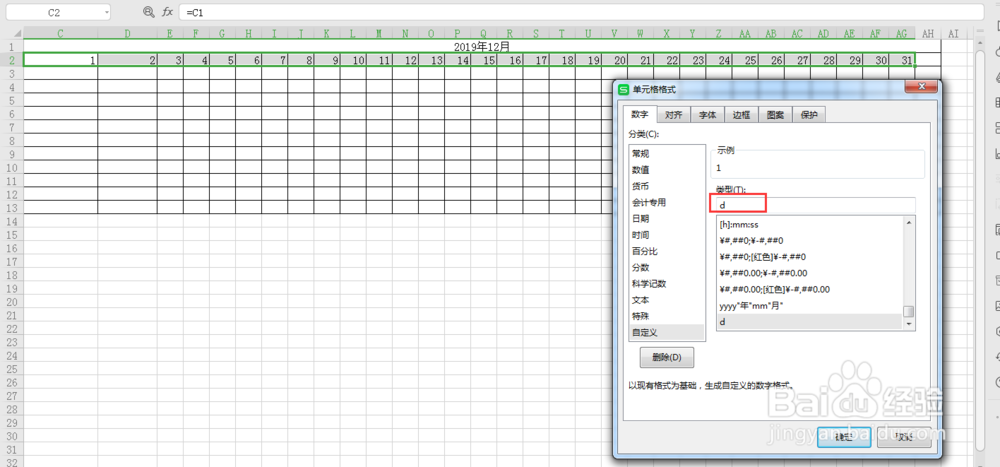The image size is (1000, 467).
Task: Select column D header
Action: pyautogui.click(x=128, y=33)
